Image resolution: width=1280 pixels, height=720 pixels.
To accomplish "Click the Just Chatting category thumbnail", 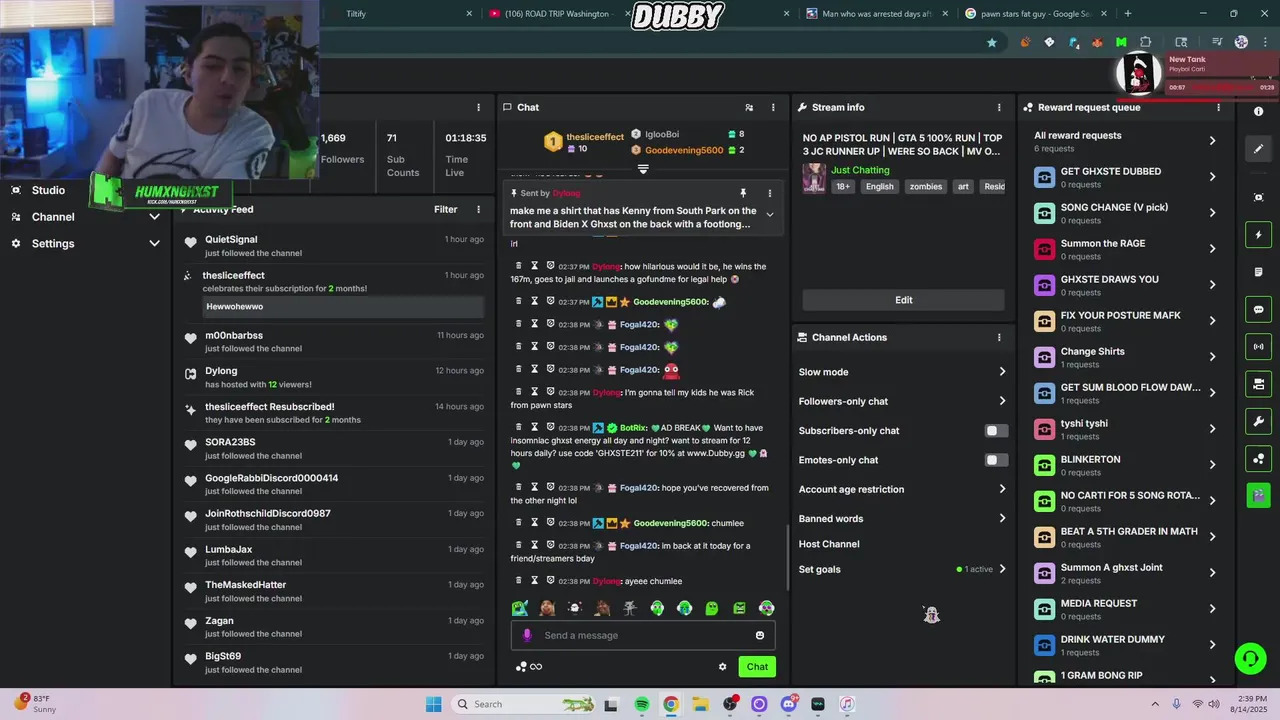I will pos(814,178).
